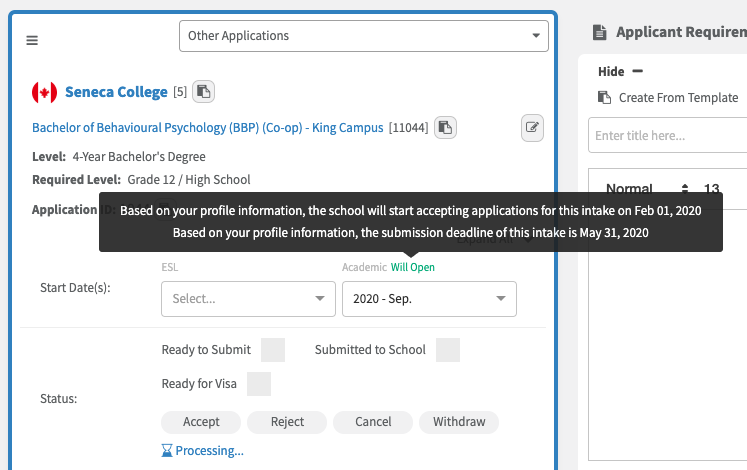This screenshot has height=470, width=747.
Task: Open the ESL start date Select dropdown
Action: click(248, 299)
